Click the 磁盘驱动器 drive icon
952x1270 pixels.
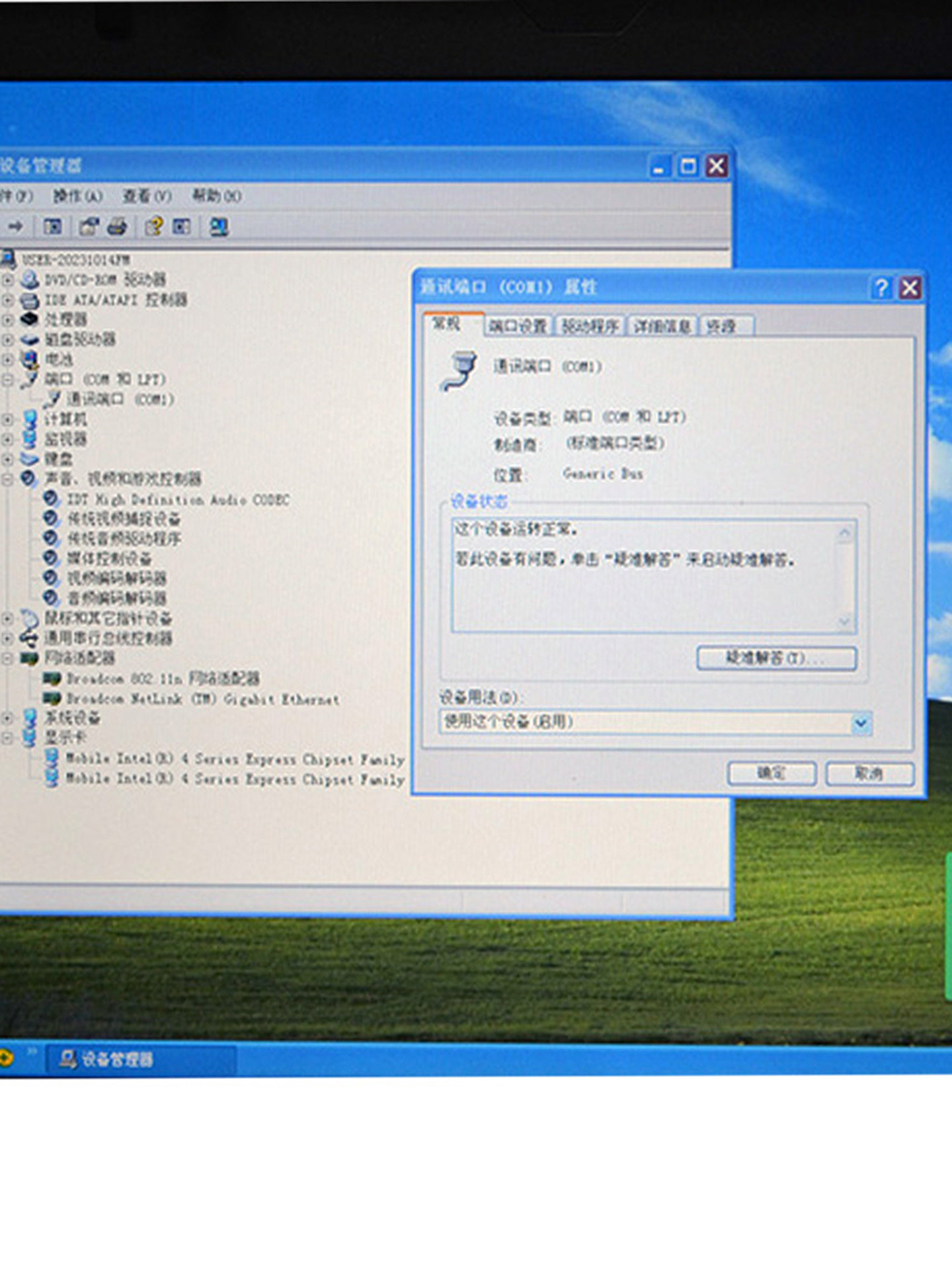(x=30, y=339)
